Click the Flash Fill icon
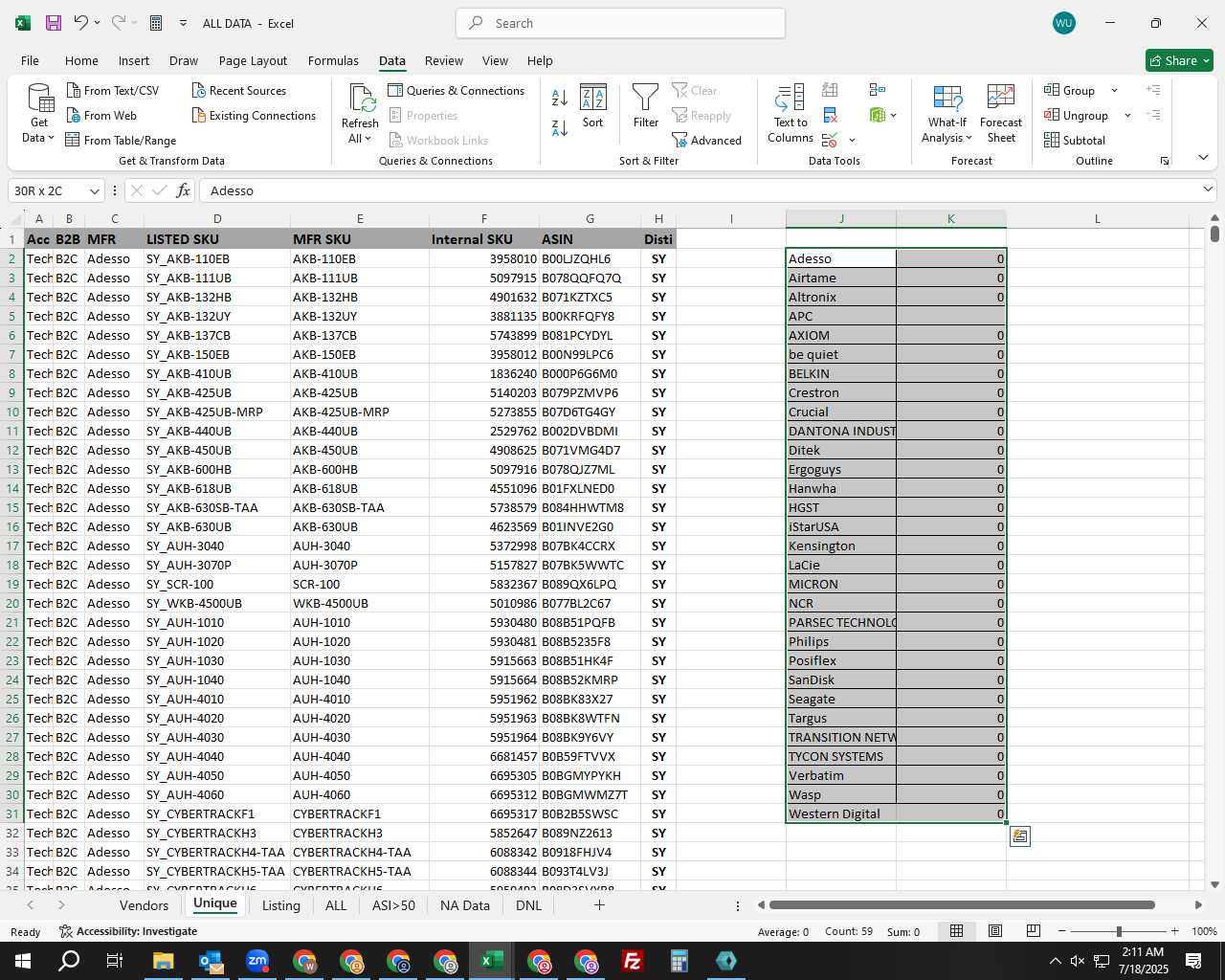 point(831,90)
